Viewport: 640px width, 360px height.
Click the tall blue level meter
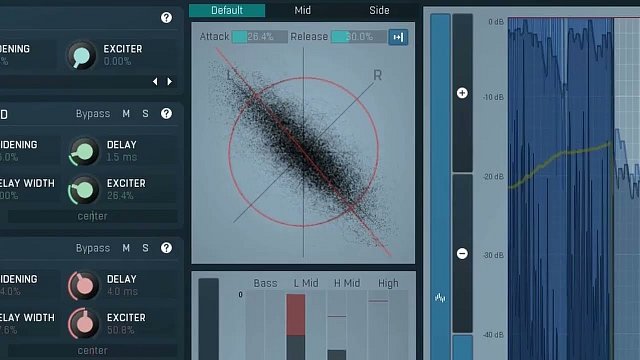pos(440,187)
